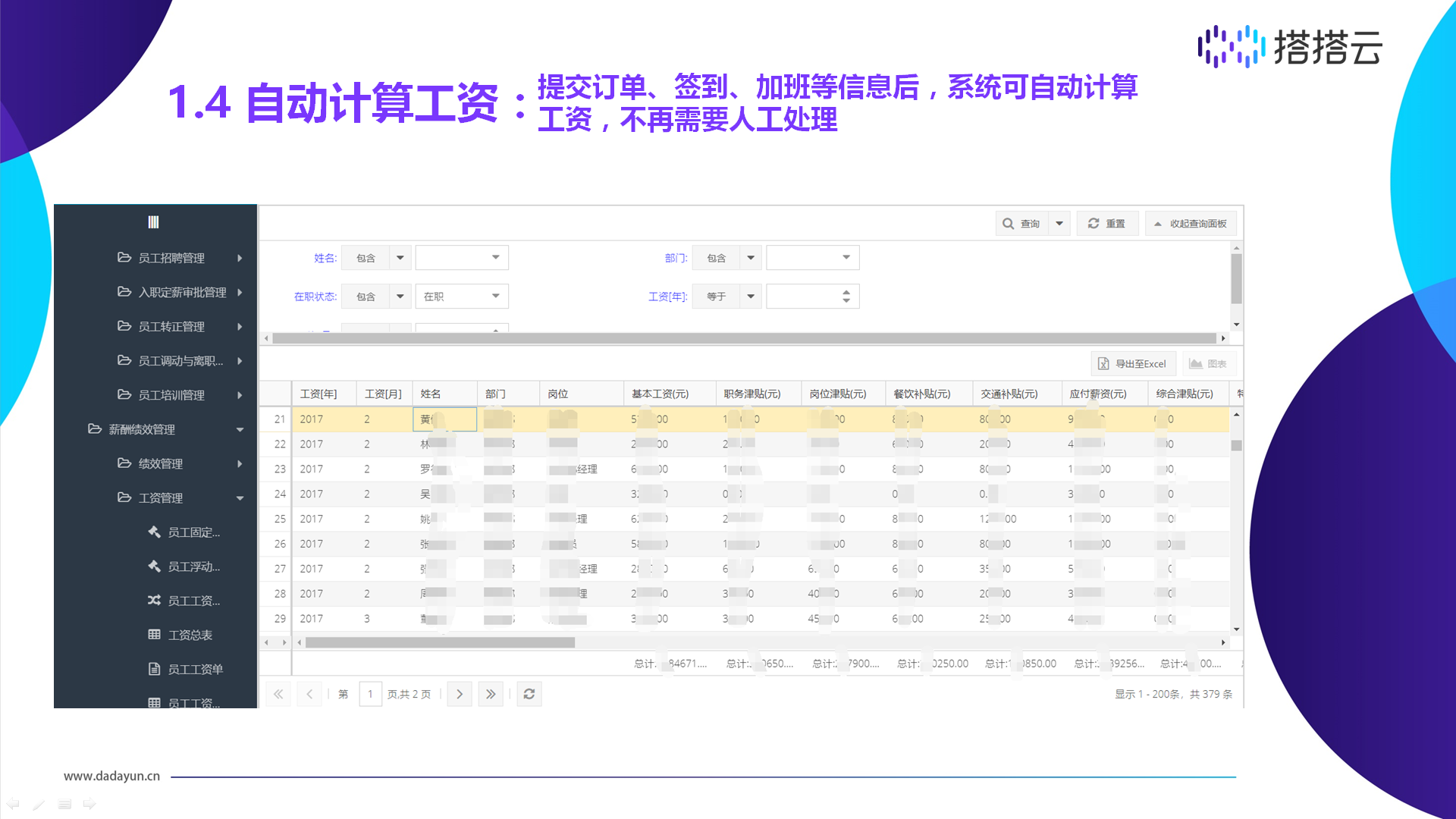The width and height of the screenshot is (1456, 819).
Task: Open the 姓名 value combo box
Action: 461,258
